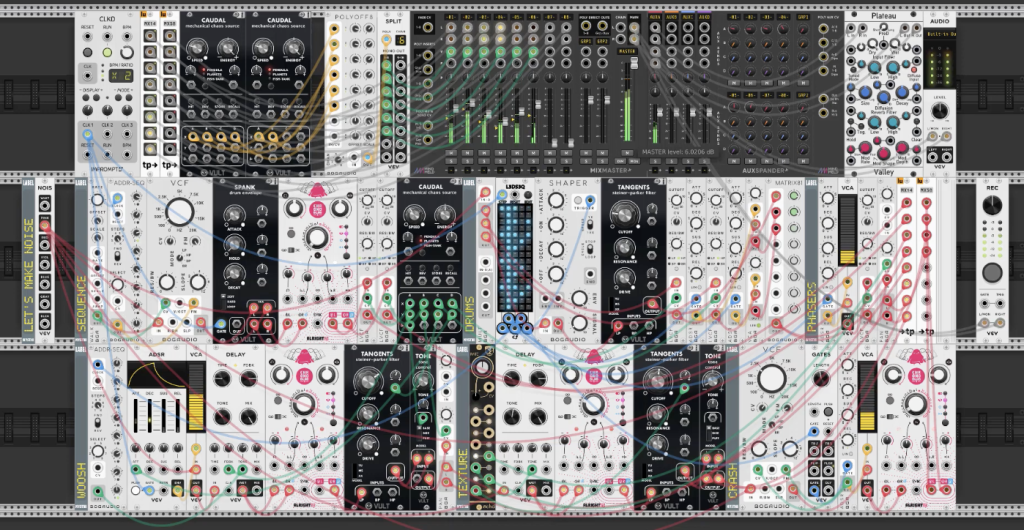Click the DRIVE knob on middle-row TANGENTS
The image size is (1024, 530).
625,276
